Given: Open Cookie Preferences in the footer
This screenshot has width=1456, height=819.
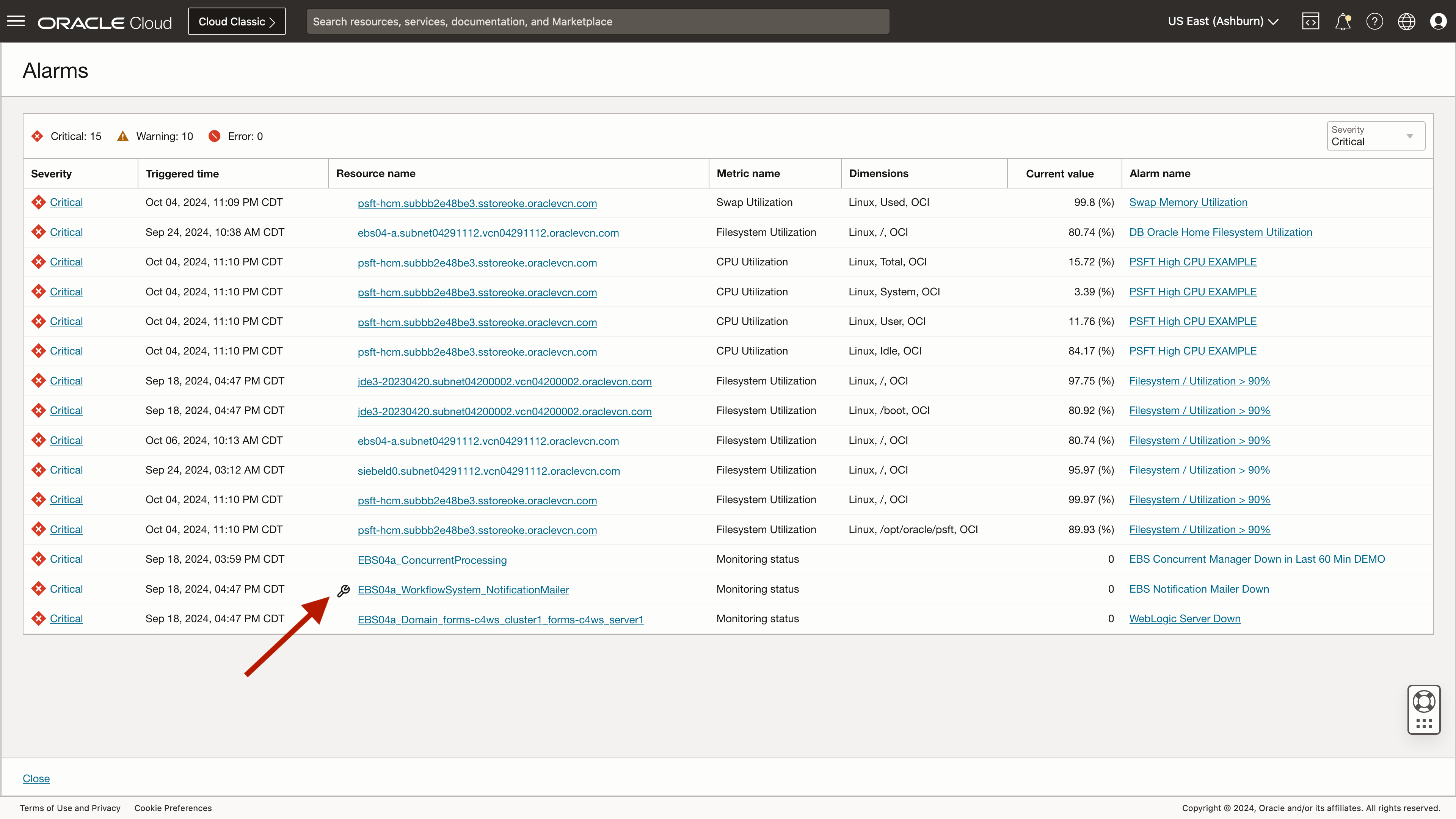Looking at the screenshot, I should [173, 808].
